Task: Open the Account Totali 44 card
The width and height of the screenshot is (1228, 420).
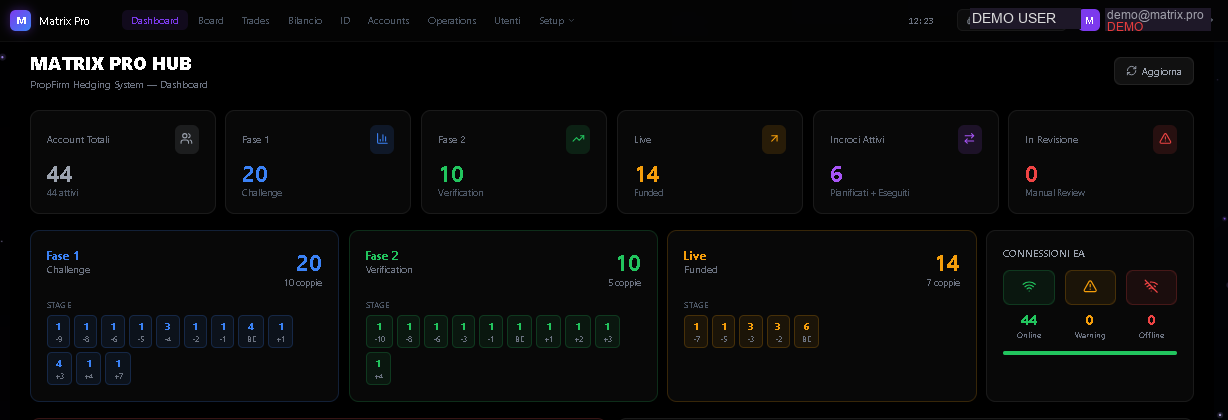Action: 123,162
